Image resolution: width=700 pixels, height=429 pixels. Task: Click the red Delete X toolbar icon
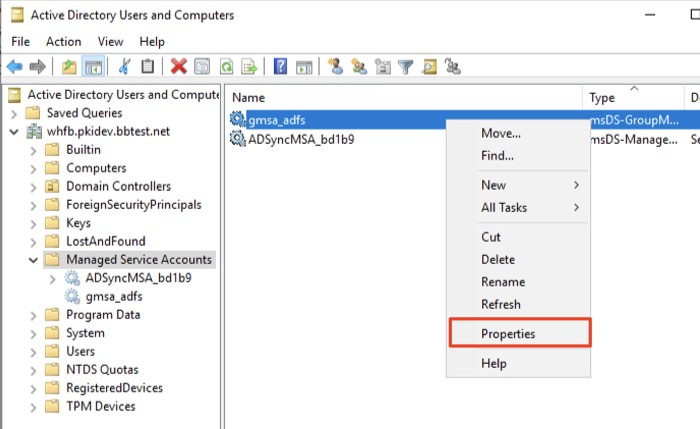[178, 66]
